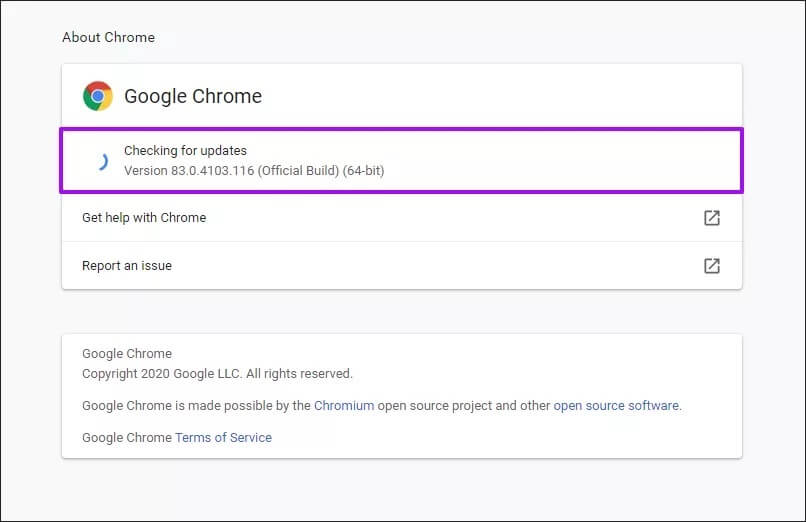This screenshot has height=522, width=806.
Task: Select the Version 83.0.4103.116 text
Action: point(254,171)
